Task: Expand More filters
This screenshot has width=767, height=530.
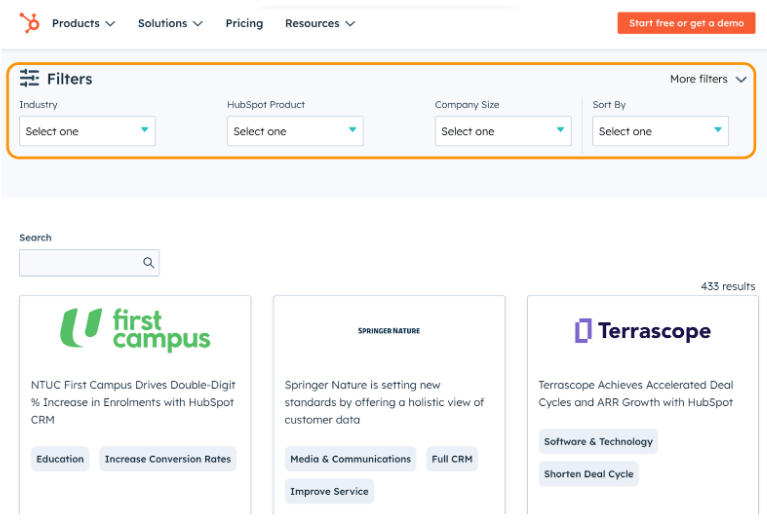Action: click(708, 79)
